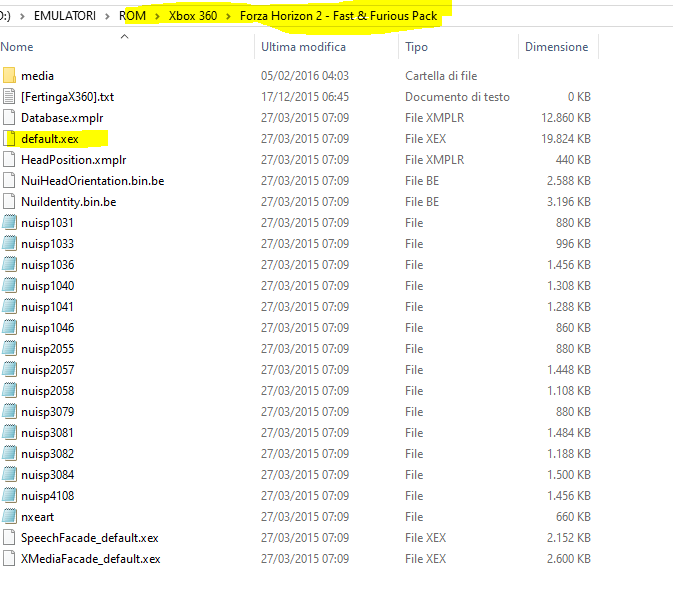Select Database.xmplr file name
Image resolution: width=673 pixels, height=609 pixels.
coord(62,118)
